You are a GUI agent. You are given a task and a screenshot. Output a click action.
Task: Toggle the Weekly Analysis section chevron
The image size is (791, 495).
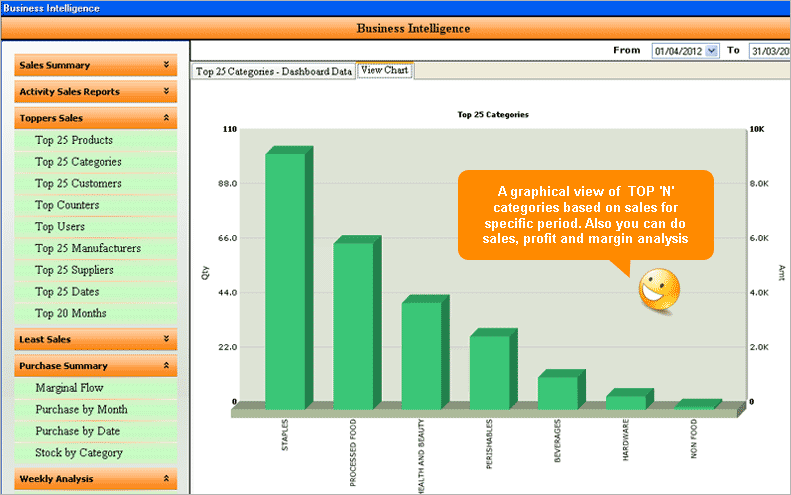(167, 479)
